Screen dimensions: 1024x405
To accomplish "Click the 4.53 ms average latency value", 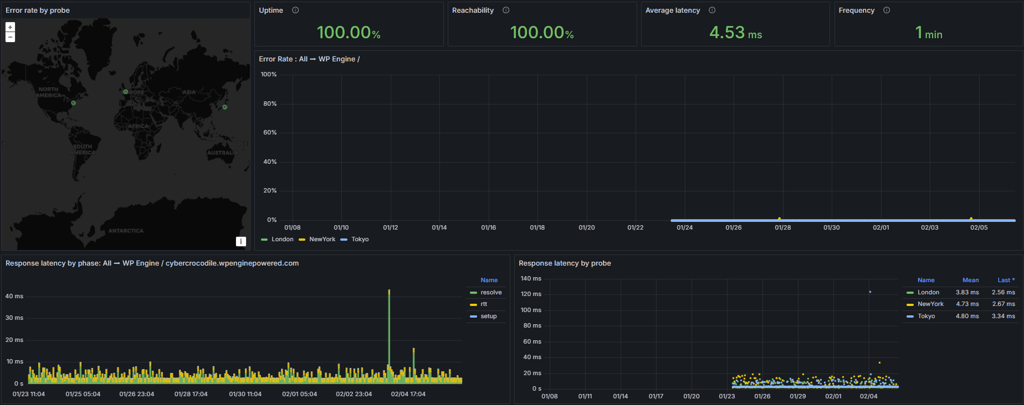I will [x=735, y=33].
